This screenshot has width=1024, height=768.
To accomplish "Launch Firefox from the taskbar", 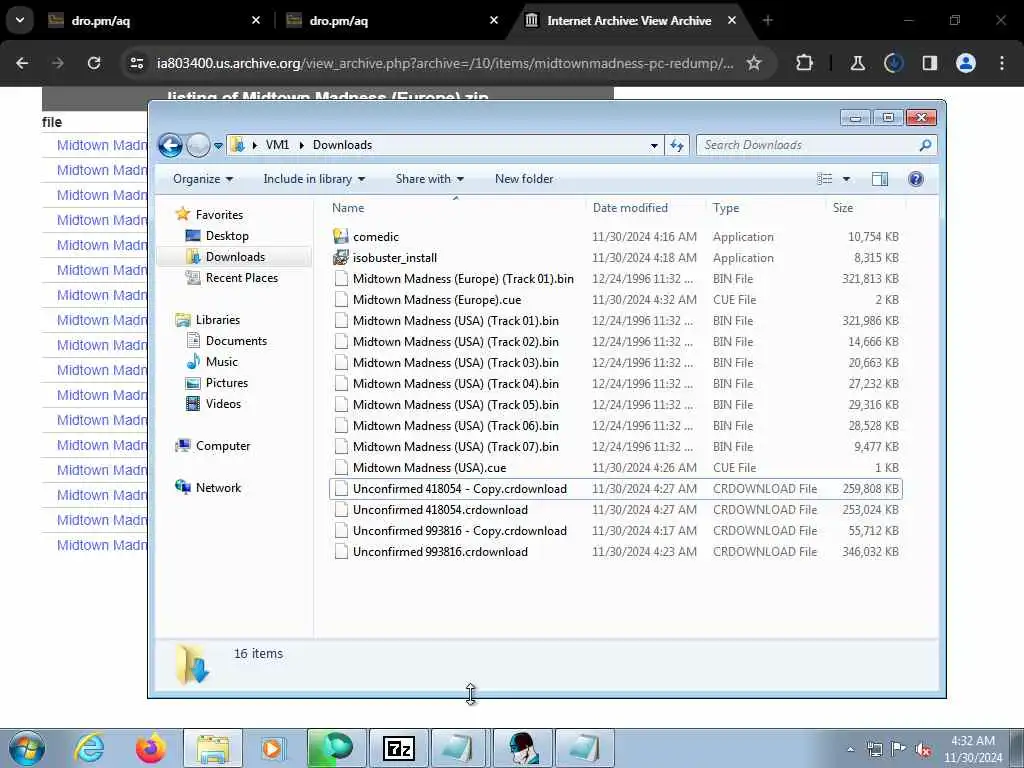I will (151, 748).
